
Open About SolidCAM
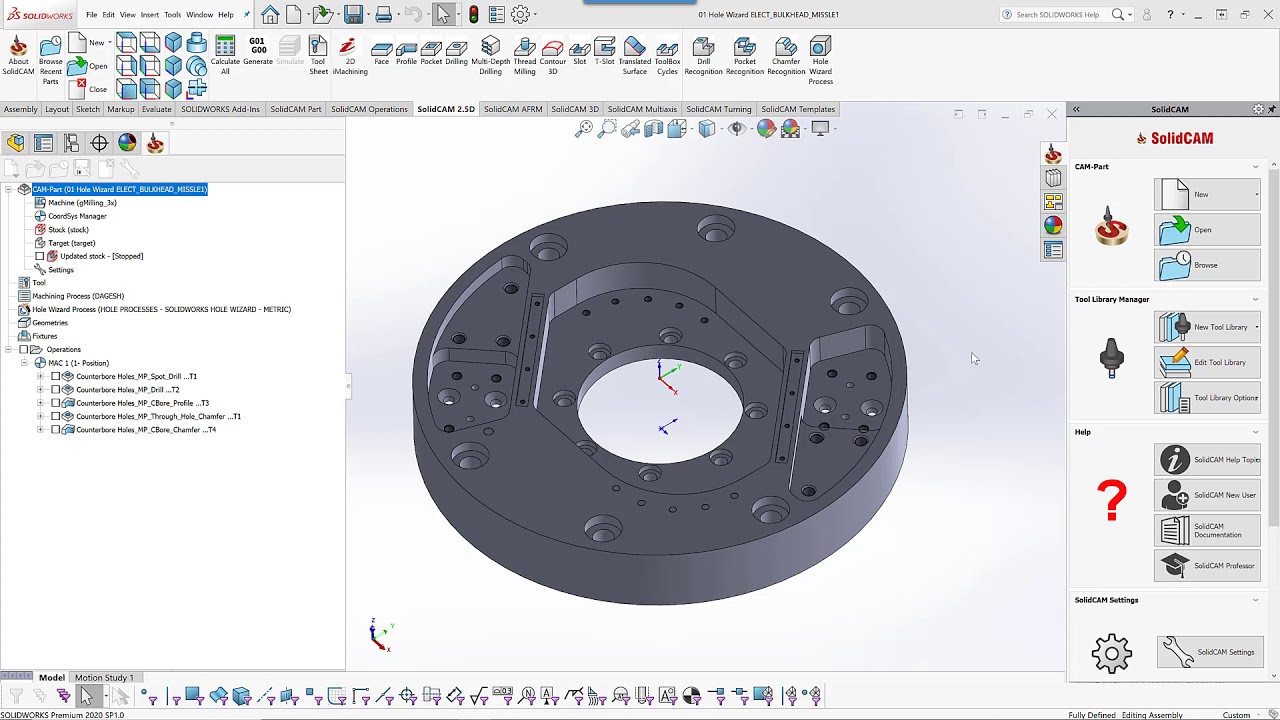click(x=18, y=56)
